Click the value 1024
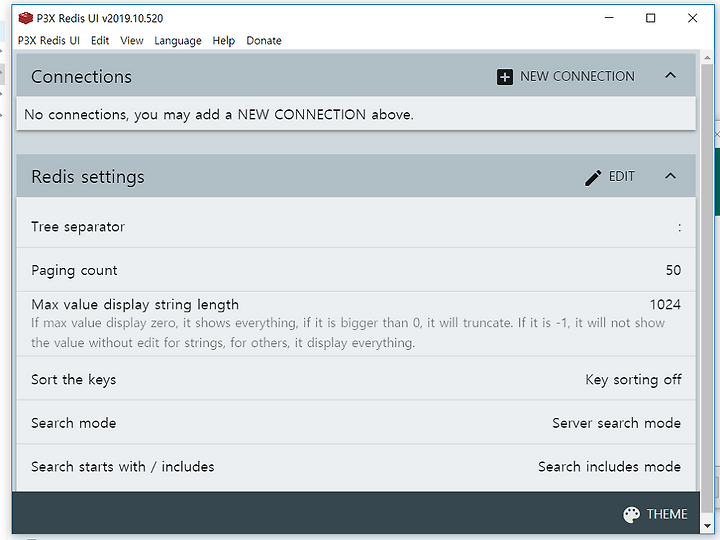Screen dimensions: 720x540 (x=665, y=304)
